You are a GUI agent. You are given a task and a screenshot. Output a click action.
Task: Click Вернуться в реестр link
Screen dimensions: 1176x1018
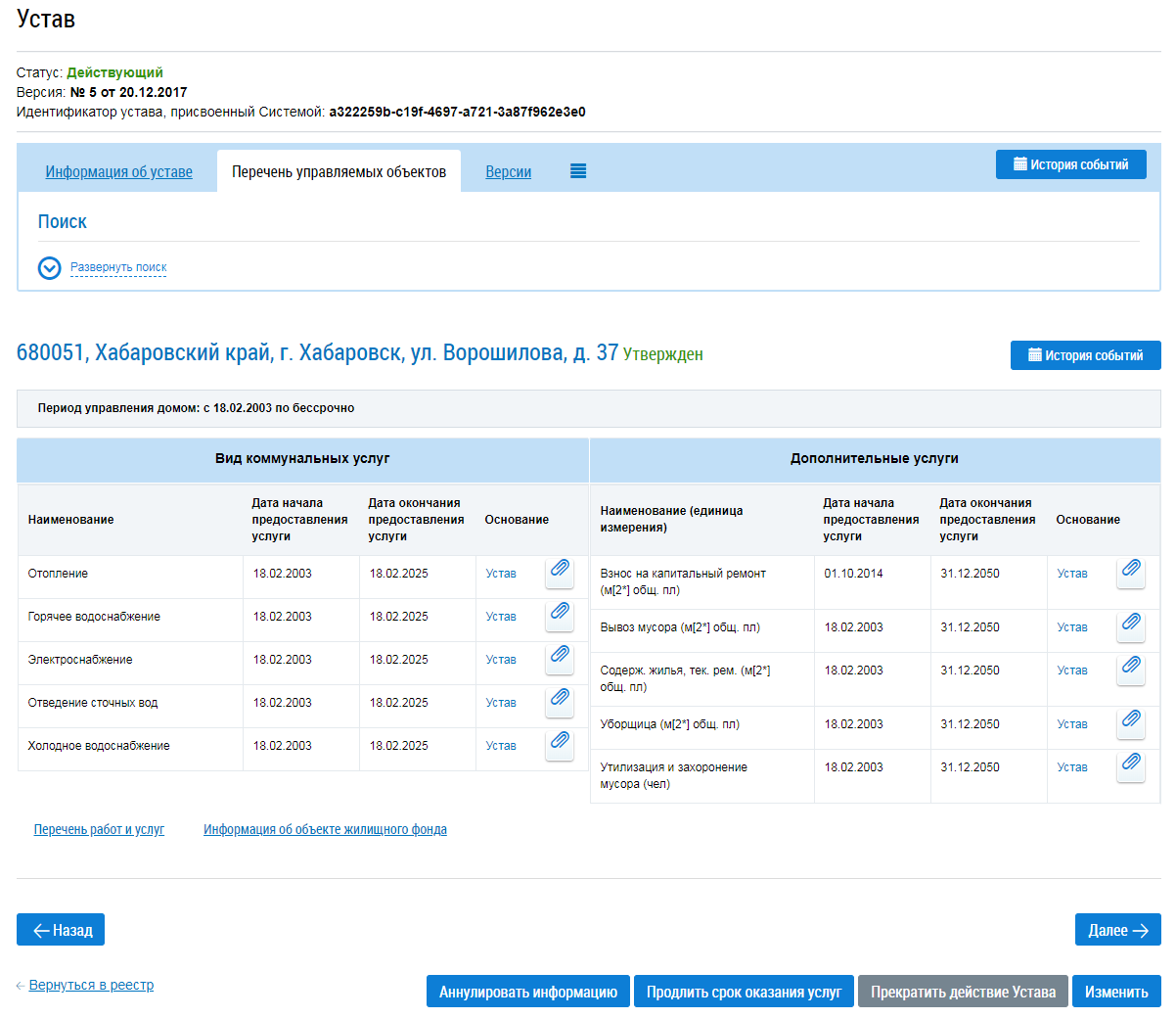[x=91, y=985]
